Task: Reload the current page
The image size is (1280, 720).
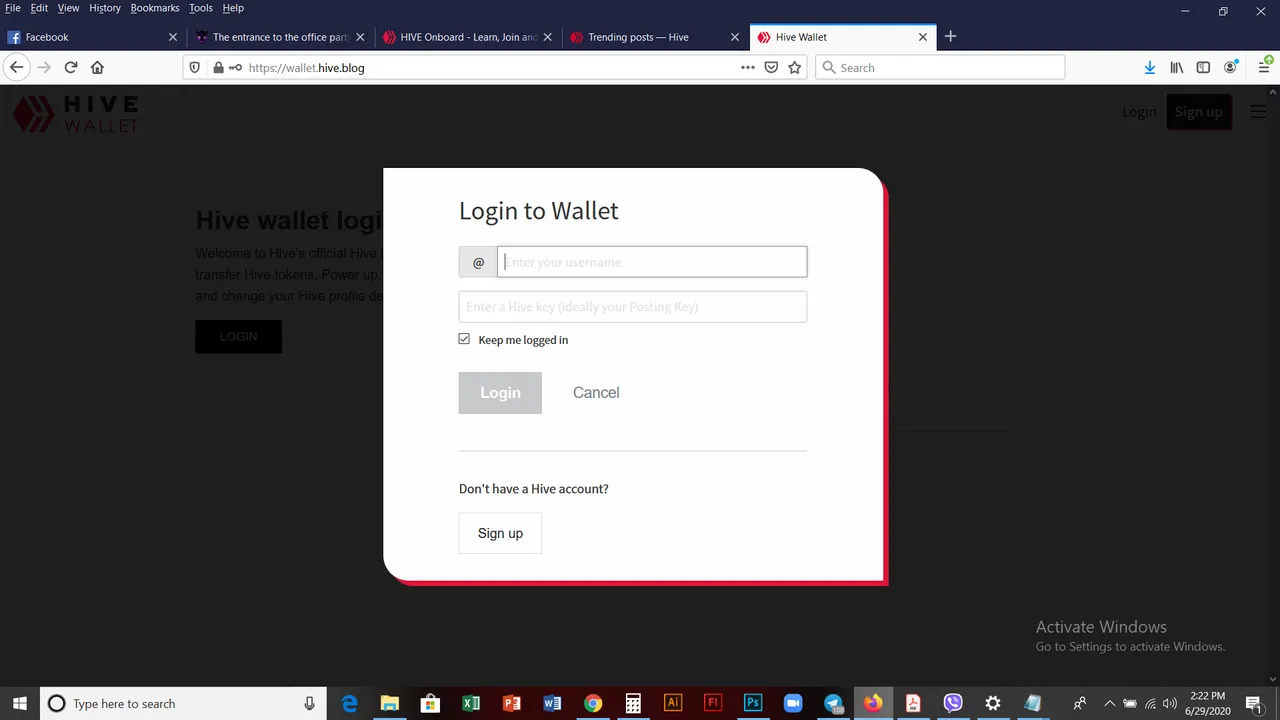Action: pyautogui.click(x=71, y=67)
